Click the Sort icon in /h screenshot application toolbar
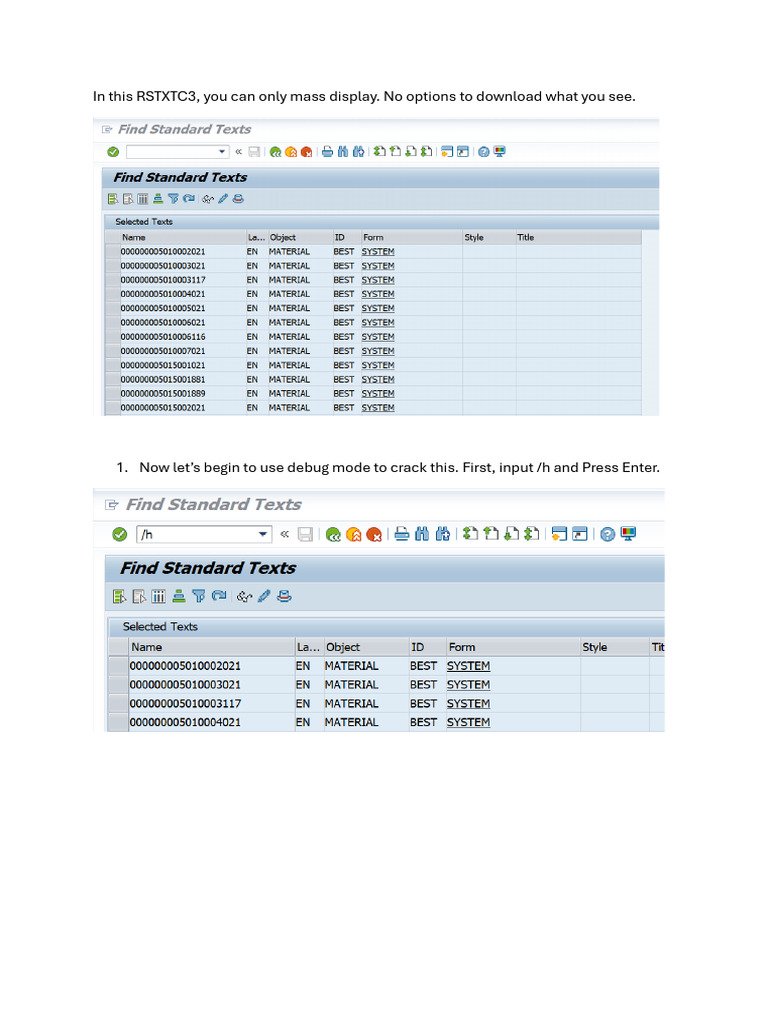Screen dimensions: 768x1024 (178, 596)
